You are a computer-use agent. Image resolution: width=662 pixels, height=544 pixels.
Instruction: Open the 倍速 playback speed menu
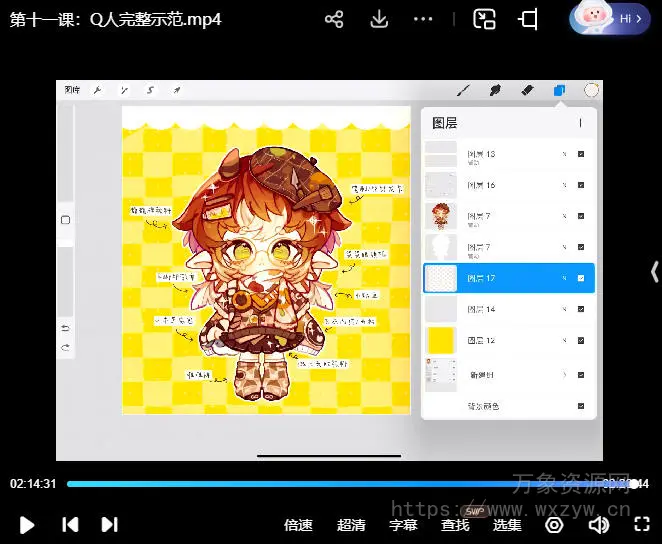(x=298, y=525)
